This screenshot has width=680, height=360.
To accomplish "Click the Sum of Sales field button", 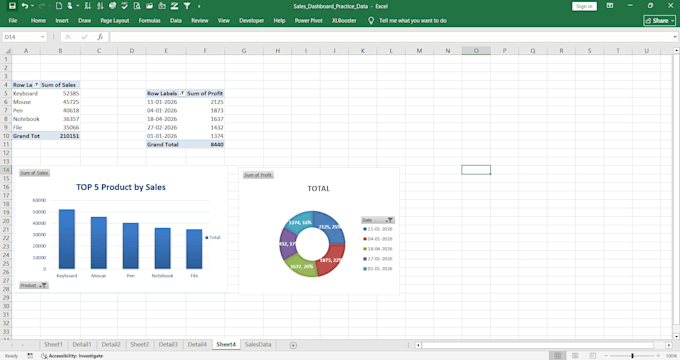I will pos(34,173).
